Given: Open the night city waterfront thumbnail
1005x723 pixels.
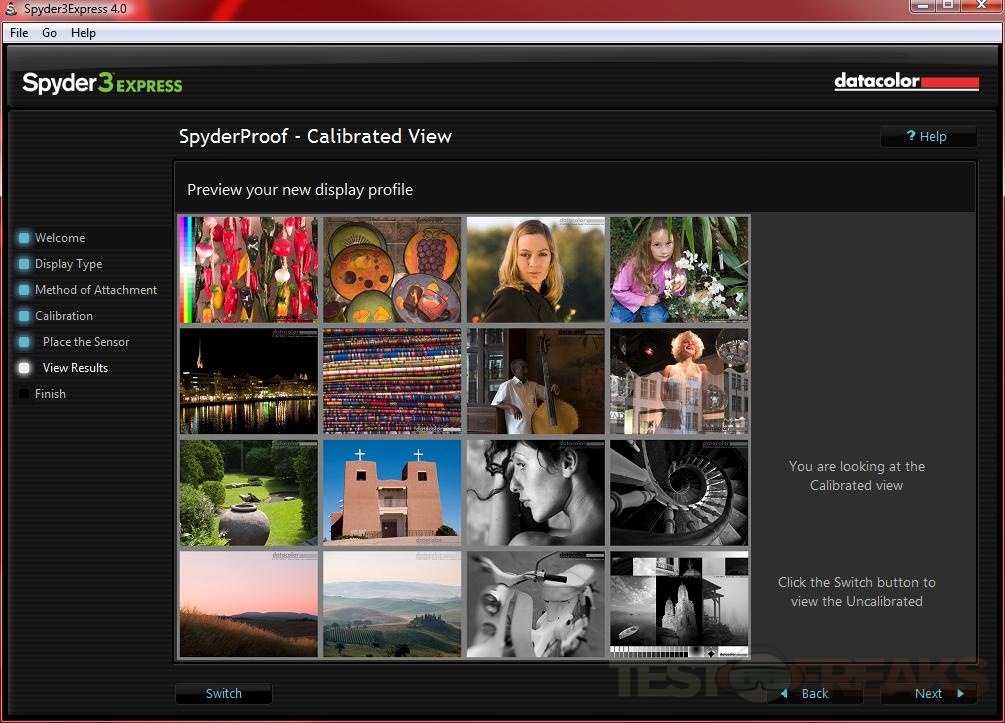Looking at the screenshot, I should pos(249,381).
